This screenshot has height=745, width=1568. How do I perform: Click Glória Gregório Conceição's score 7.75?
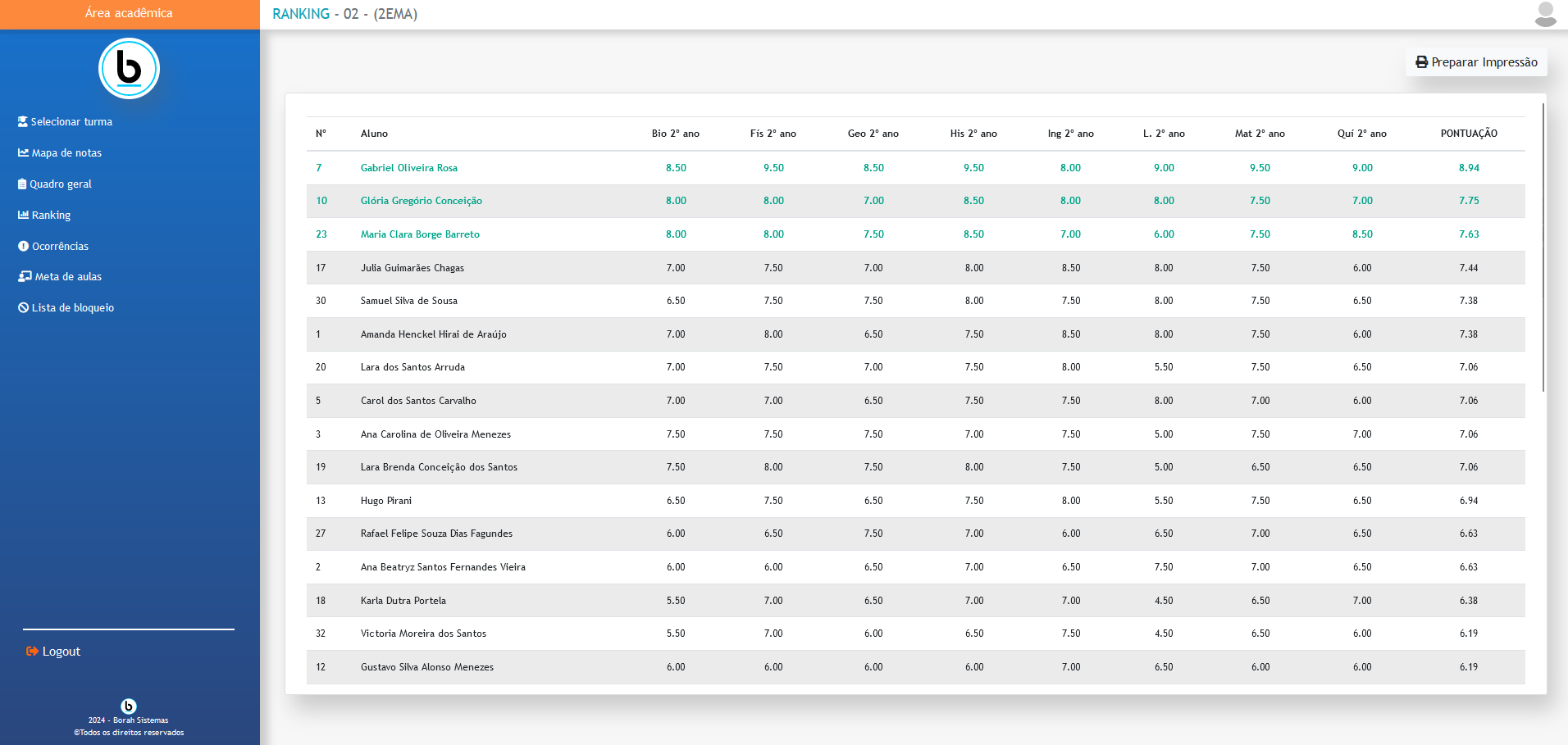[1469, 201]
